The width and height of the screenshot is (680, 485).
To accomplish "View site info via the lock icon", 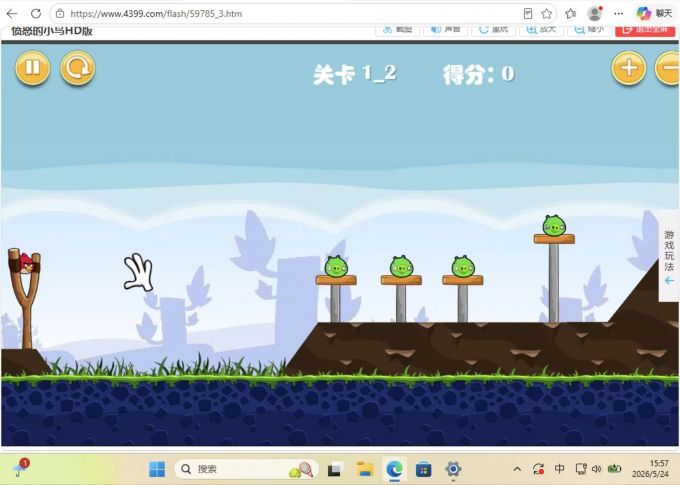I will pos(60,13).
